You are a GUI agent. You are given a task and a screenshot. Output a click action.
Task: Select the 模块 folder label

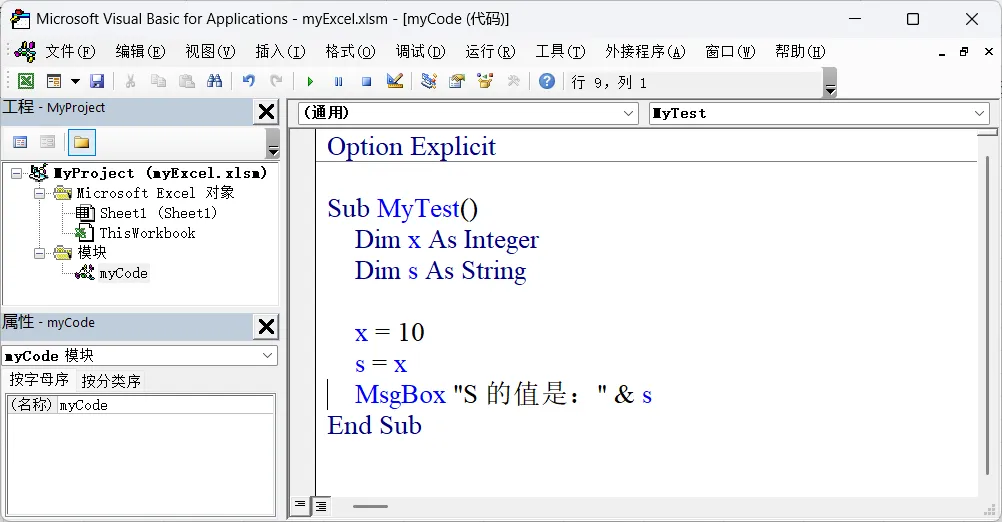pyautogui.click(x=92, y=253)
